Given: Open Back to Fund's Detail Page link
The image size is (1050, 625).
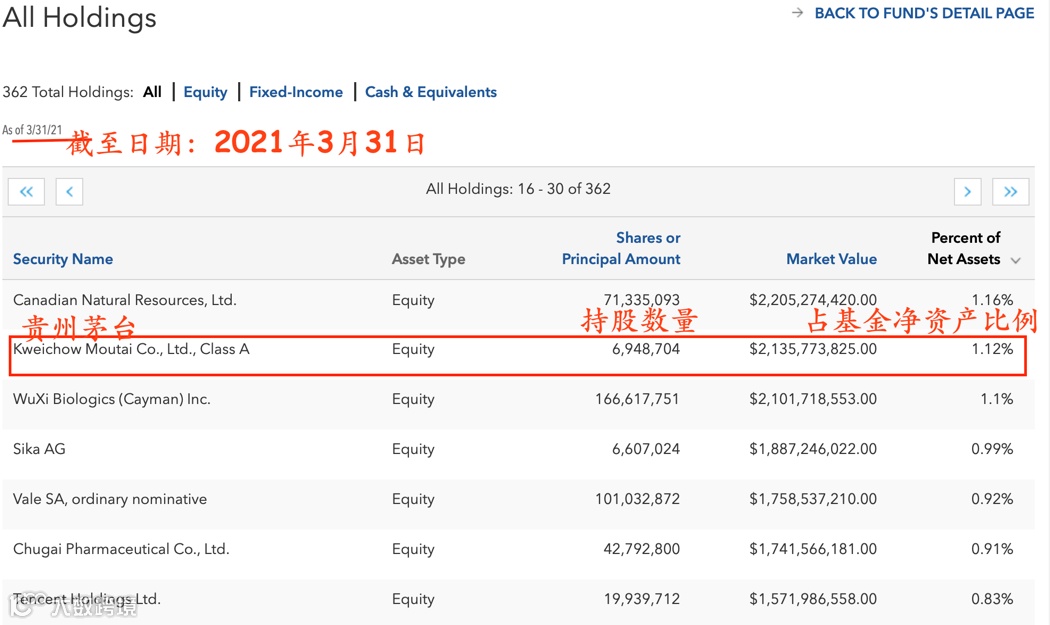Looking at the screenshot, I should click(x=924, y=13).
